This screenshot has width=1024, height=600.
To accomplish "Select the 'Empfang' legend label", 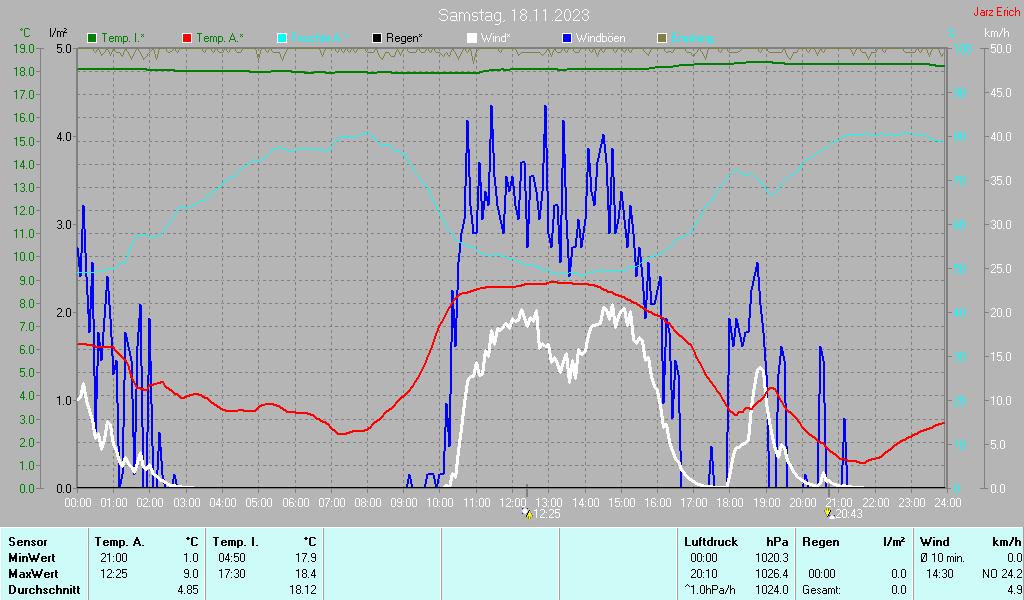I will [692, 39].
